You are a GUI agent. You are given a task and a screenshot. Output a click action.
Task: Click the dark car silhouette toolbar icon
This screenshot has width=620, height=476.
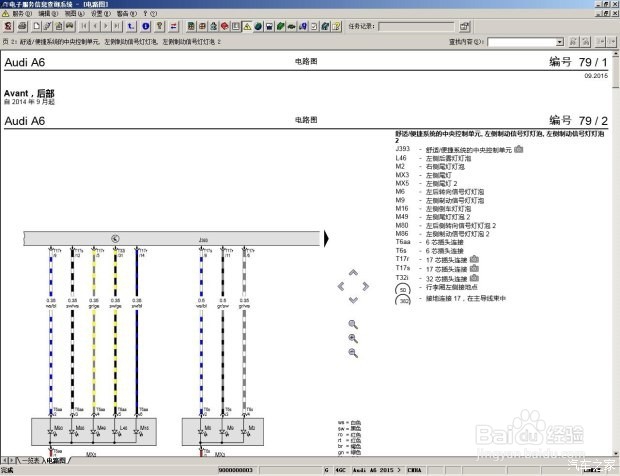click(291, 26)
